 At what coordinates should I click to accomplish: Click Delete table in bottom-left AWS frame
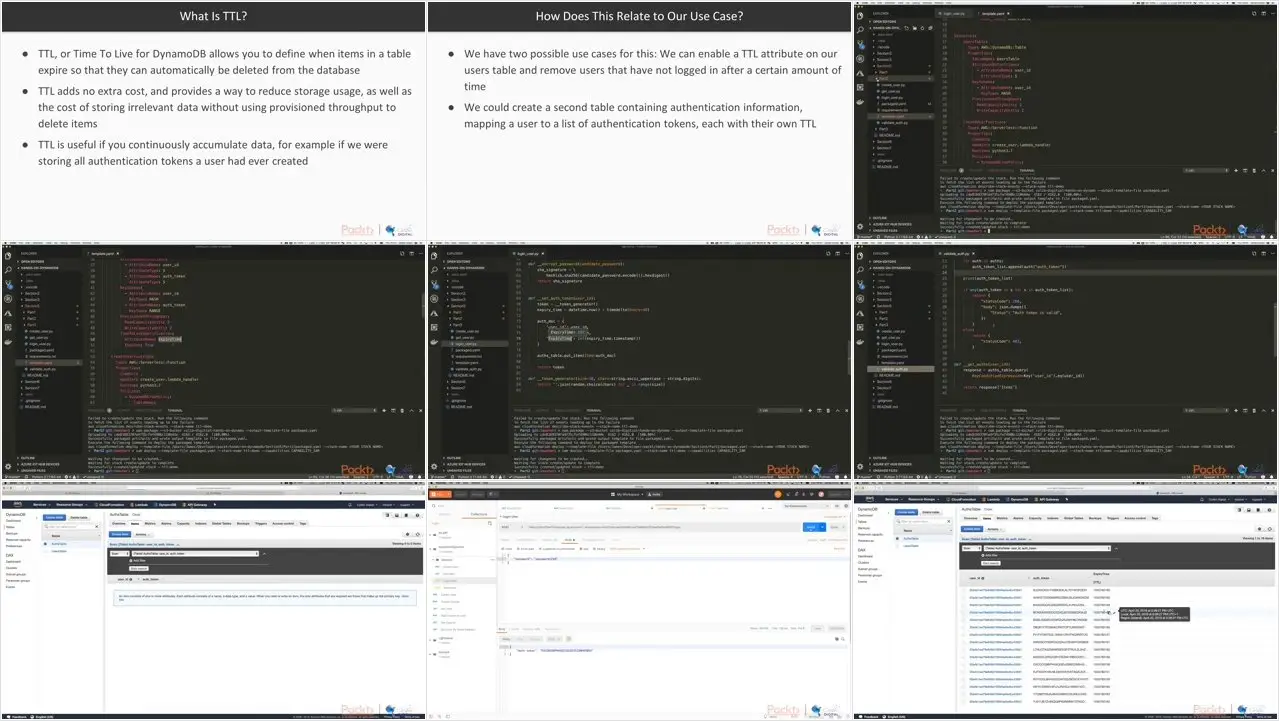click(79, 518)
